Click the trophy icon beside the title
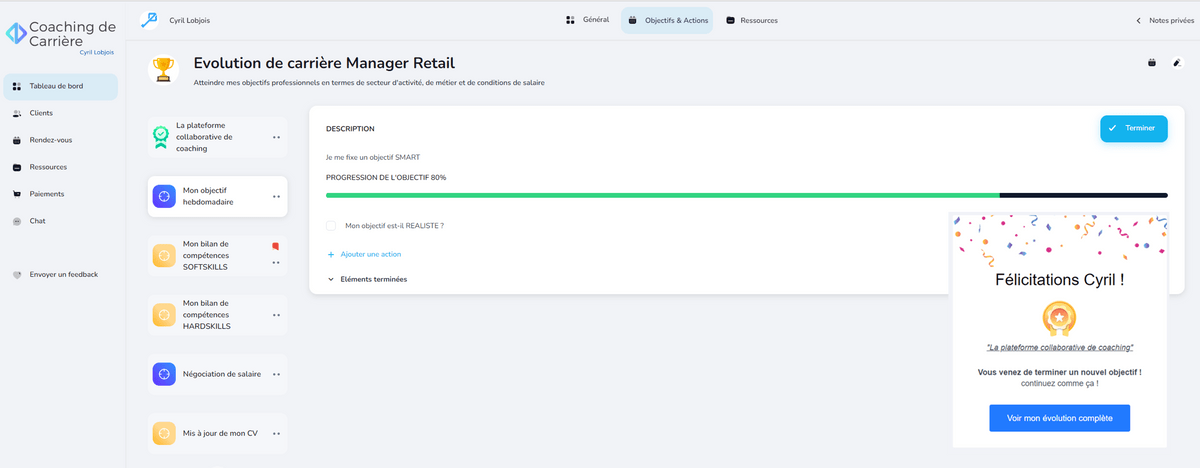The width and height of the screenshot is (1200, 468). tap(163, 69)
